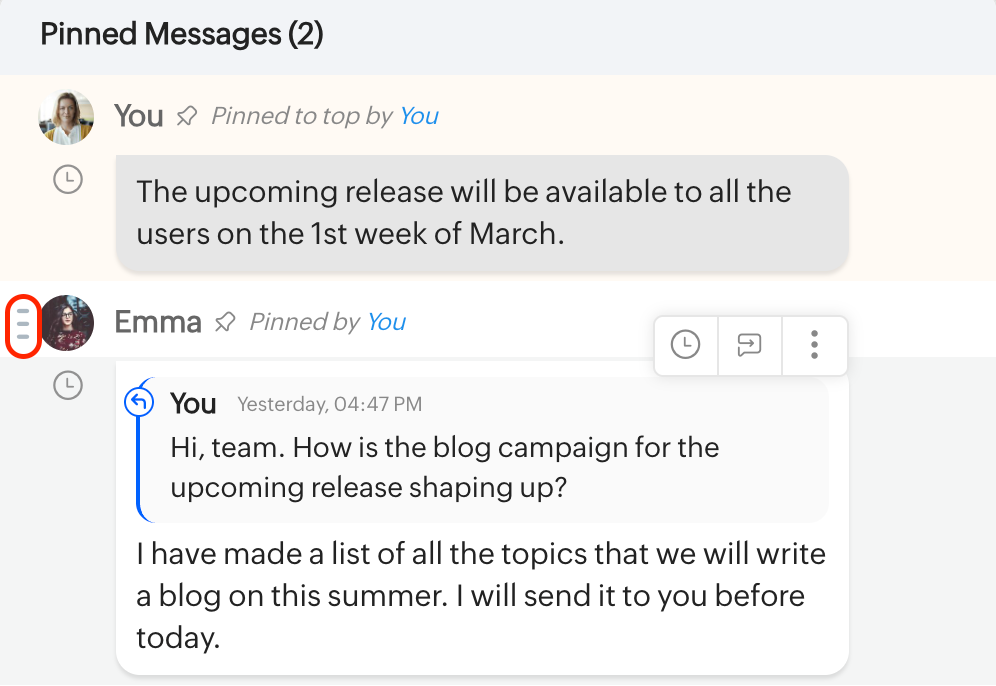Click the You sender name on top message

point(139,116)
